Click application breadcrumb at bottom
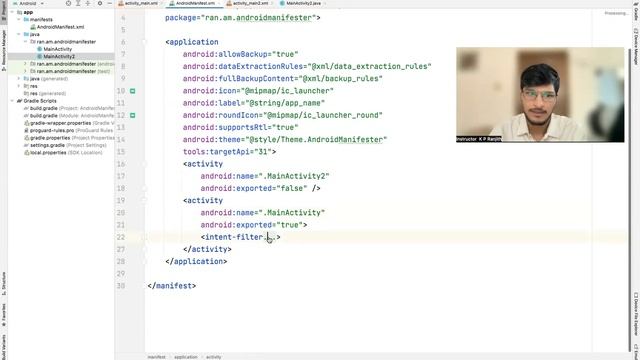The image size is (640, 360). coord(186,357)
